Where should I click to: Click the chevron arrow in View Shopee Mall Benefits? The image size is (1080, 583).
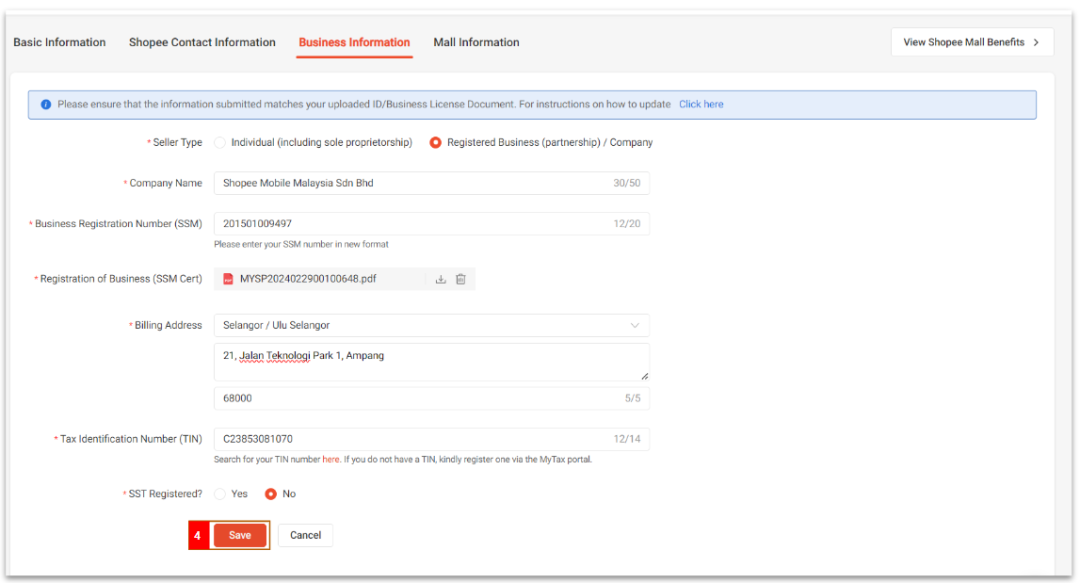(x=1036, y=42)
